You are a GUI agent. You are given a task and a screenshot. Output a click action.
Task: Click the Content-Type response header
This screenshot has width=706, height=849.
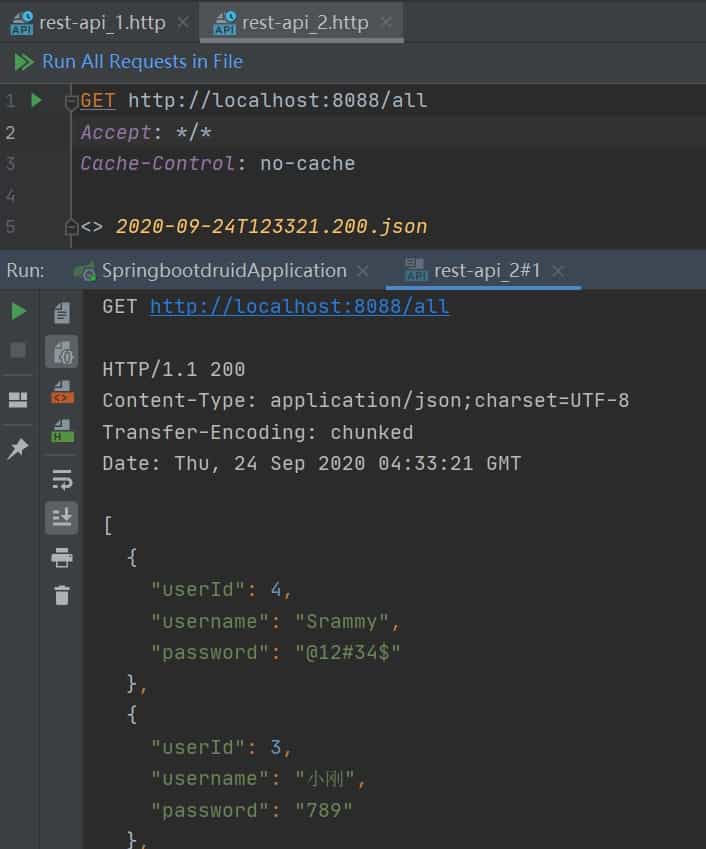tap(365, 401)
